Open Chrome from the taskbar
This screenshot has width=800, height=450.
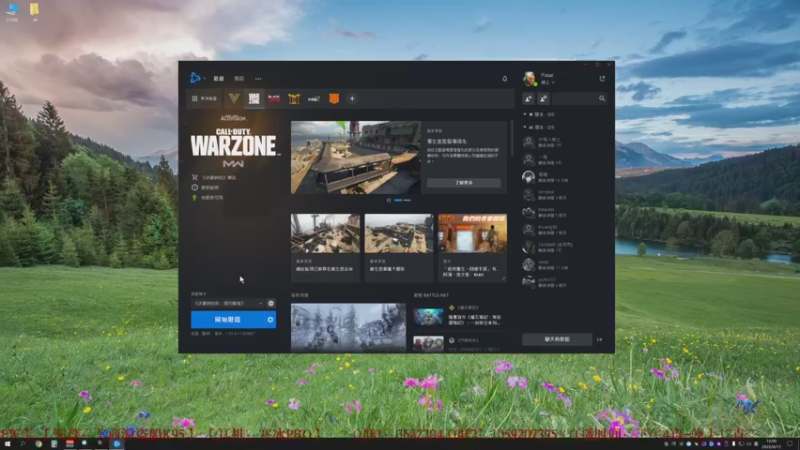(38, 444)
